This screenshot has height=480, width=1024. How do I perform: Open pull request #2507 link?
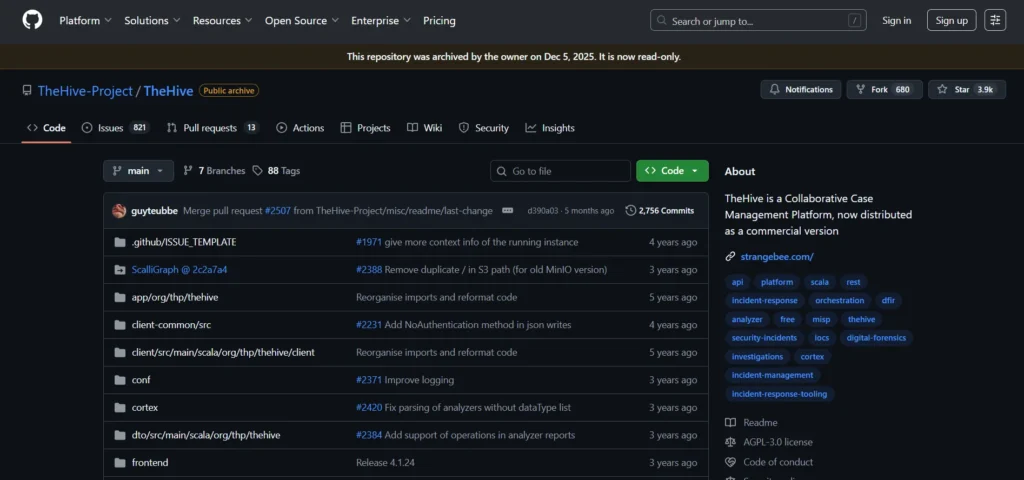(278, 211)
